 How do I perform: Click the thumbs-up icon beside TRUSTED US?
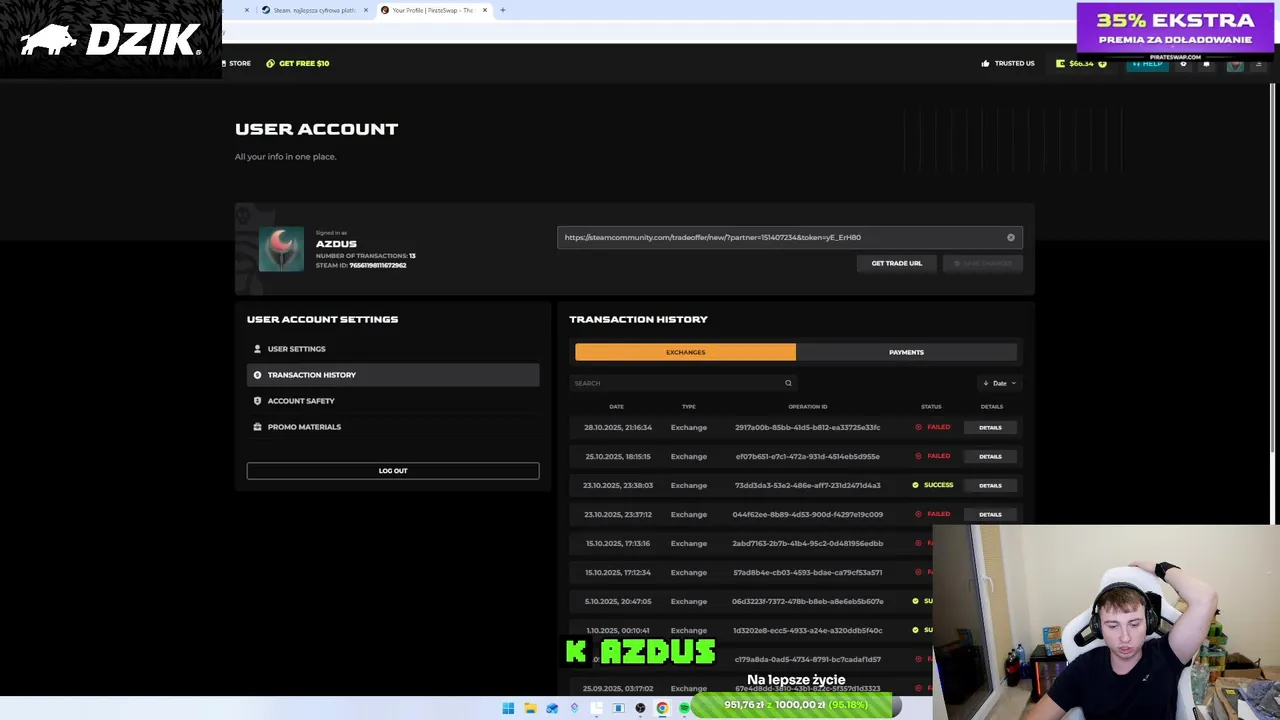coord(985,63)
